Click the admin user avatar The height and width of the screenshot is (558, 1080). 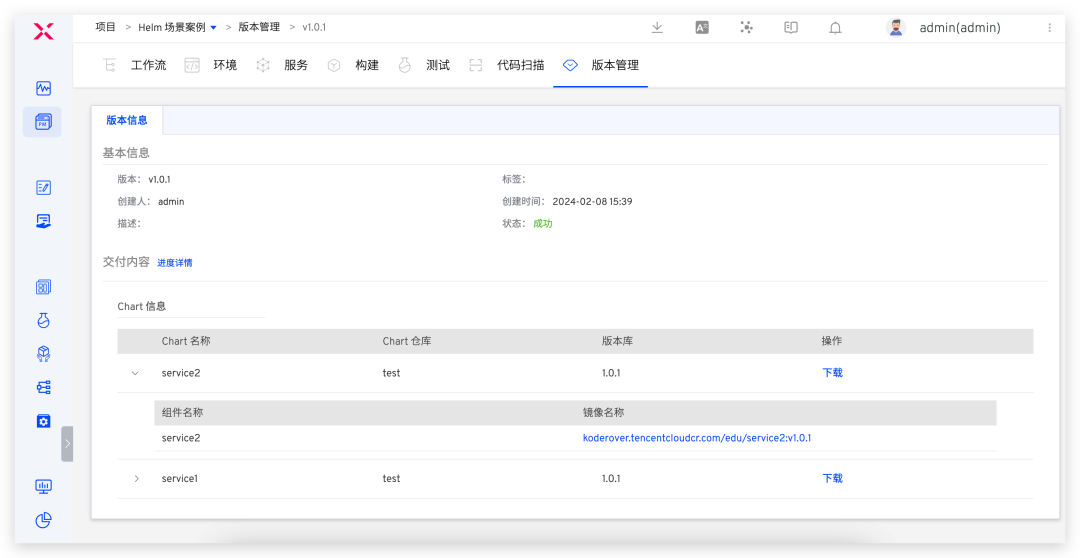(x=895, y=28)
